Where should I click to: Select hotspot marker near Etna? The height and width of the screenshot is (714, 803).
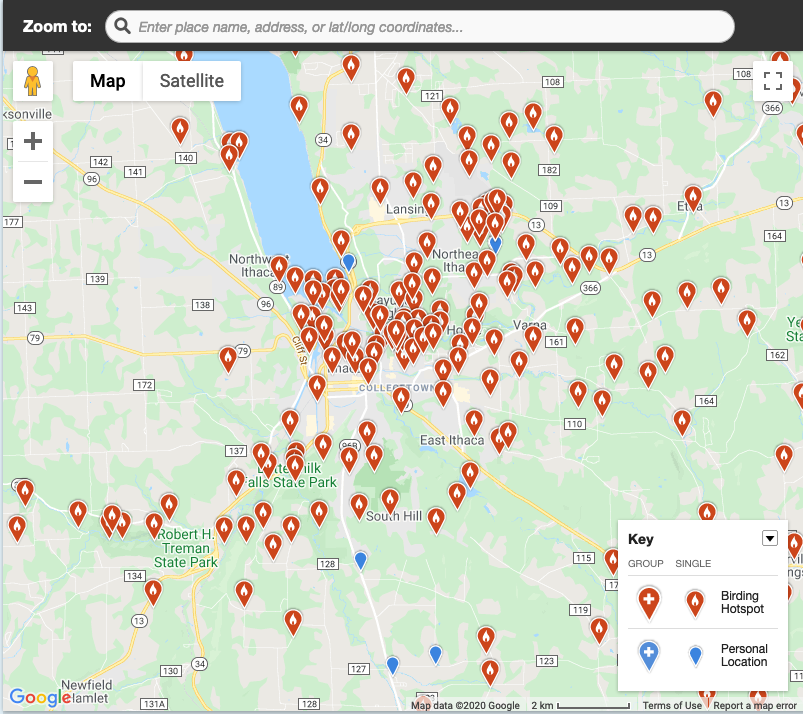coord(693,198)
